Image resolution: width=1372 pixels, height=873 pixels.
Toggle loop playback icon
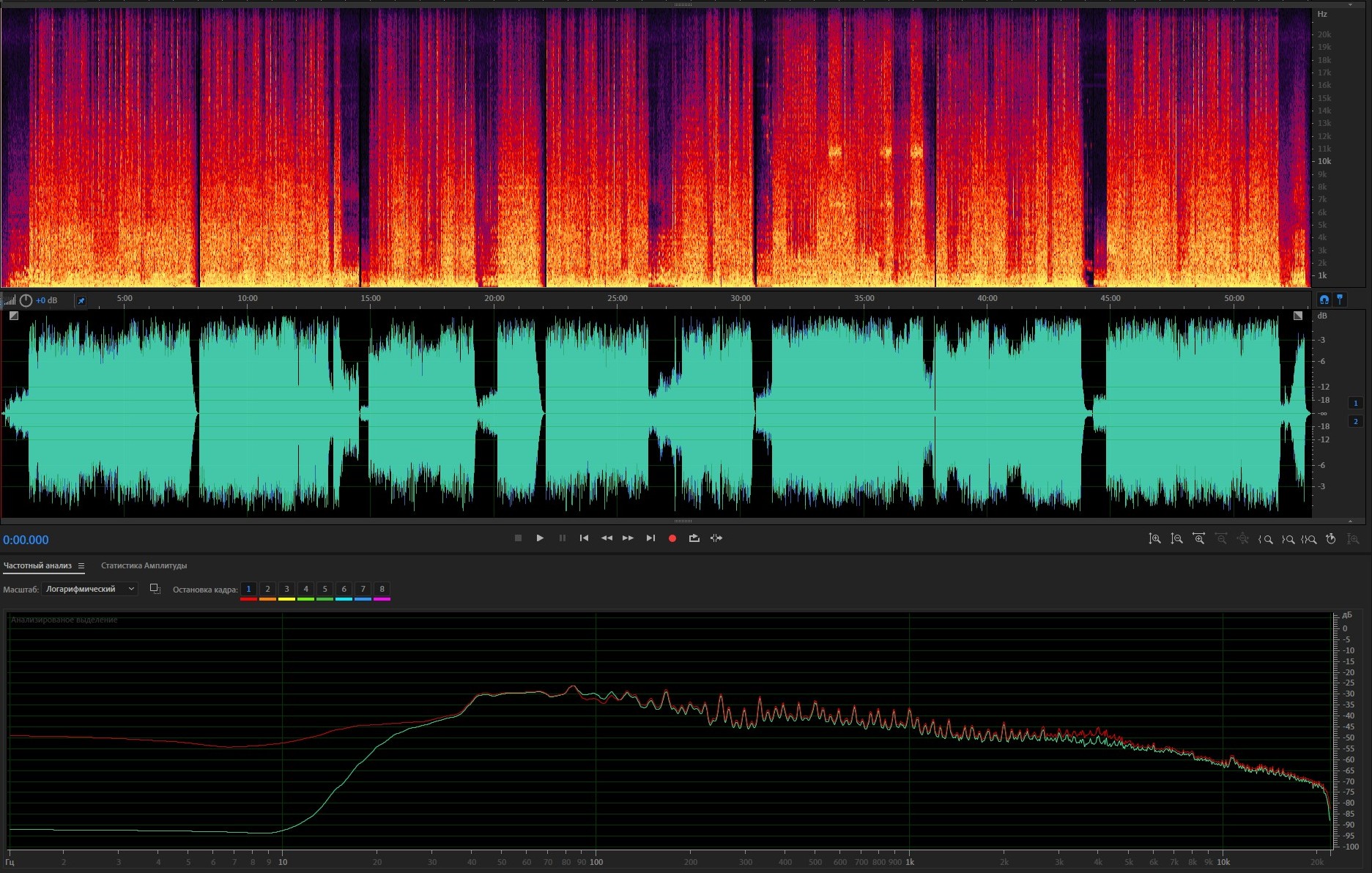[x=694, y=538]
